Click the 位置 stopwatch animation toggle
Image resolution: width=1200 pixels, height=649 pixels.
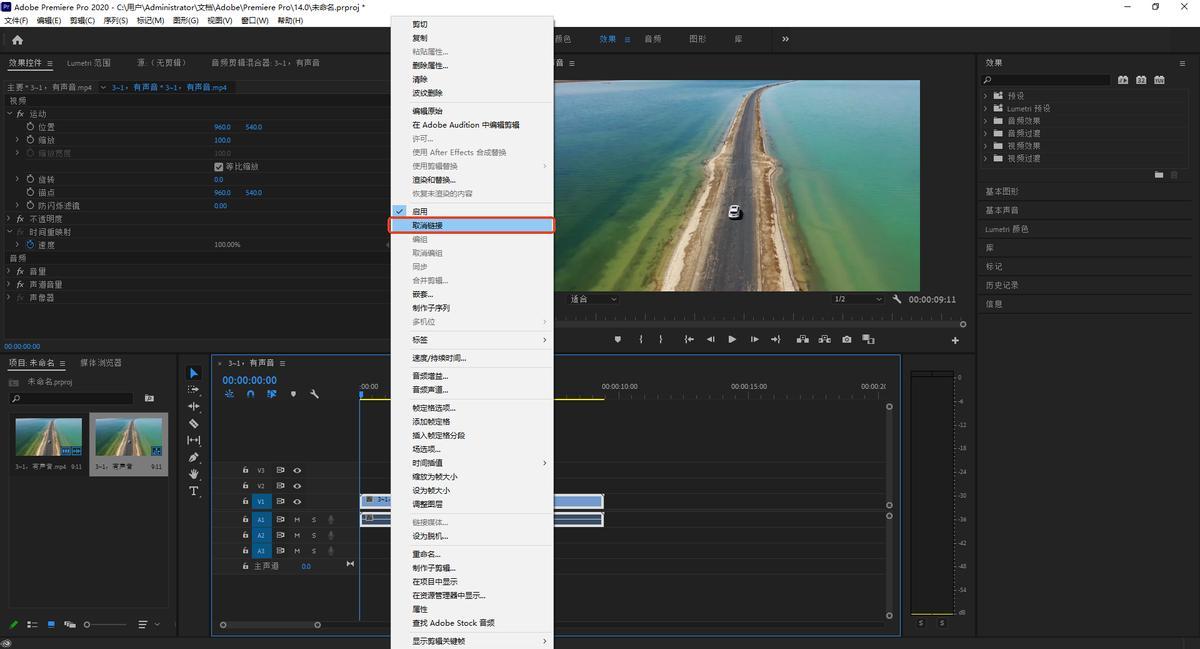30,127
